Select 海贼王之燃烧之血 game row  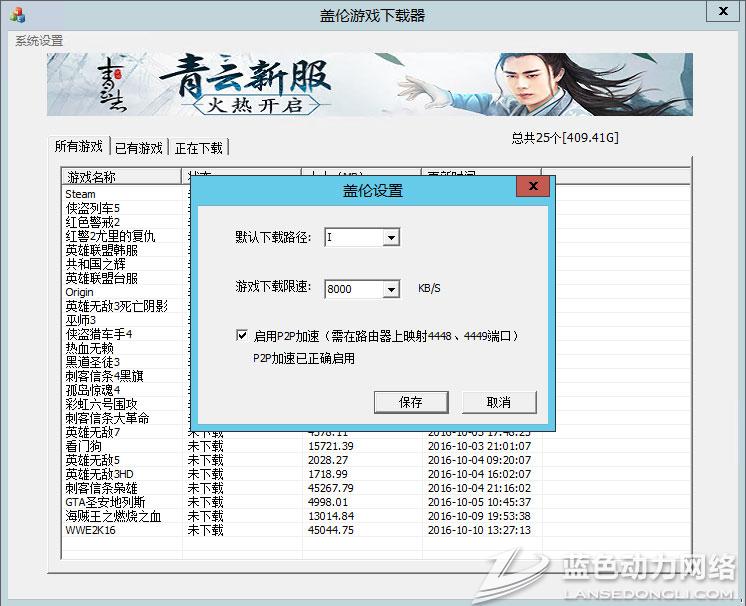[x=115, y=516]
